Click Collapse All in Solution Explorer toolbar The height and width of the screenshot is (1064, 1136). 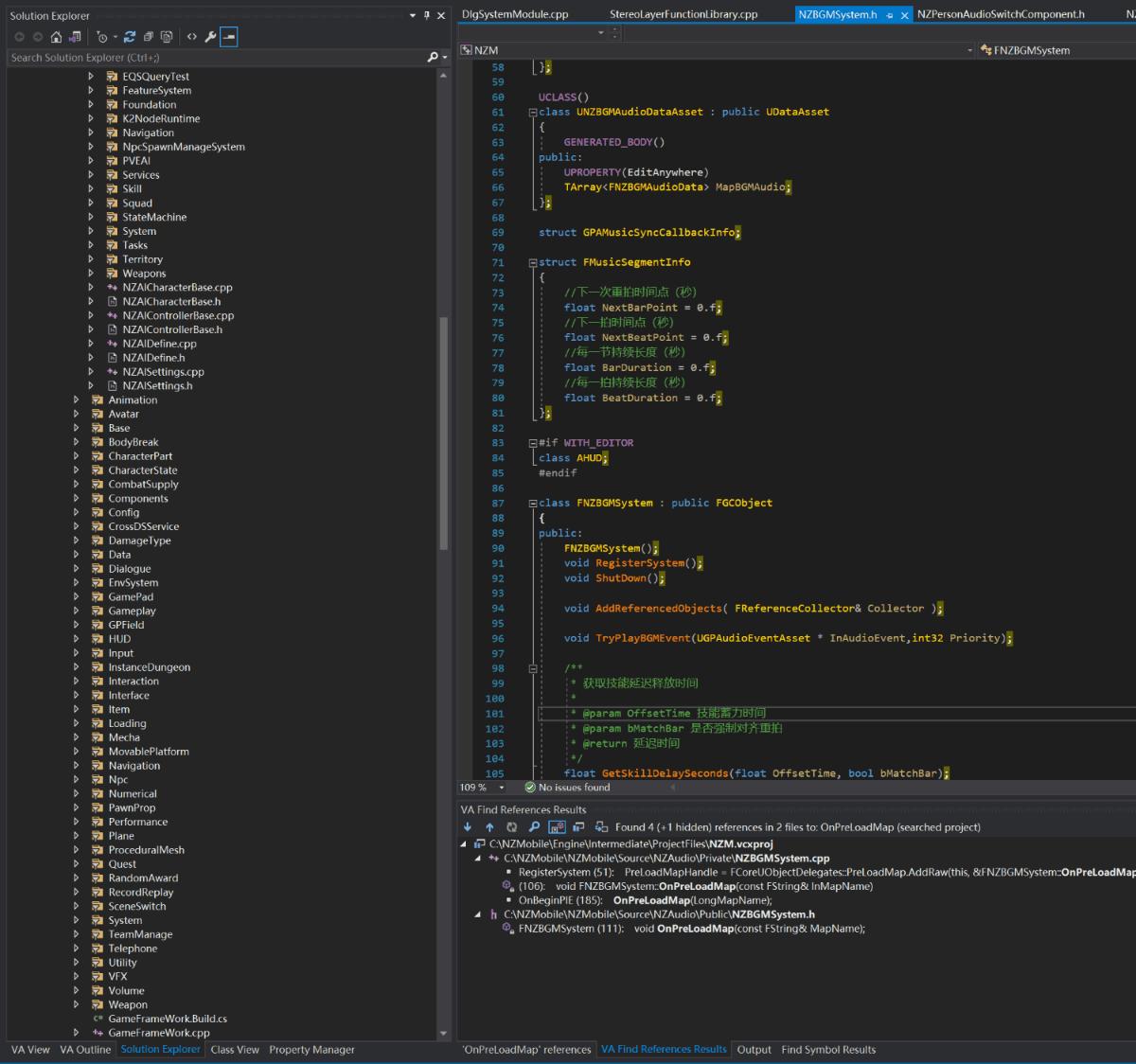click(x=149, y=37)
